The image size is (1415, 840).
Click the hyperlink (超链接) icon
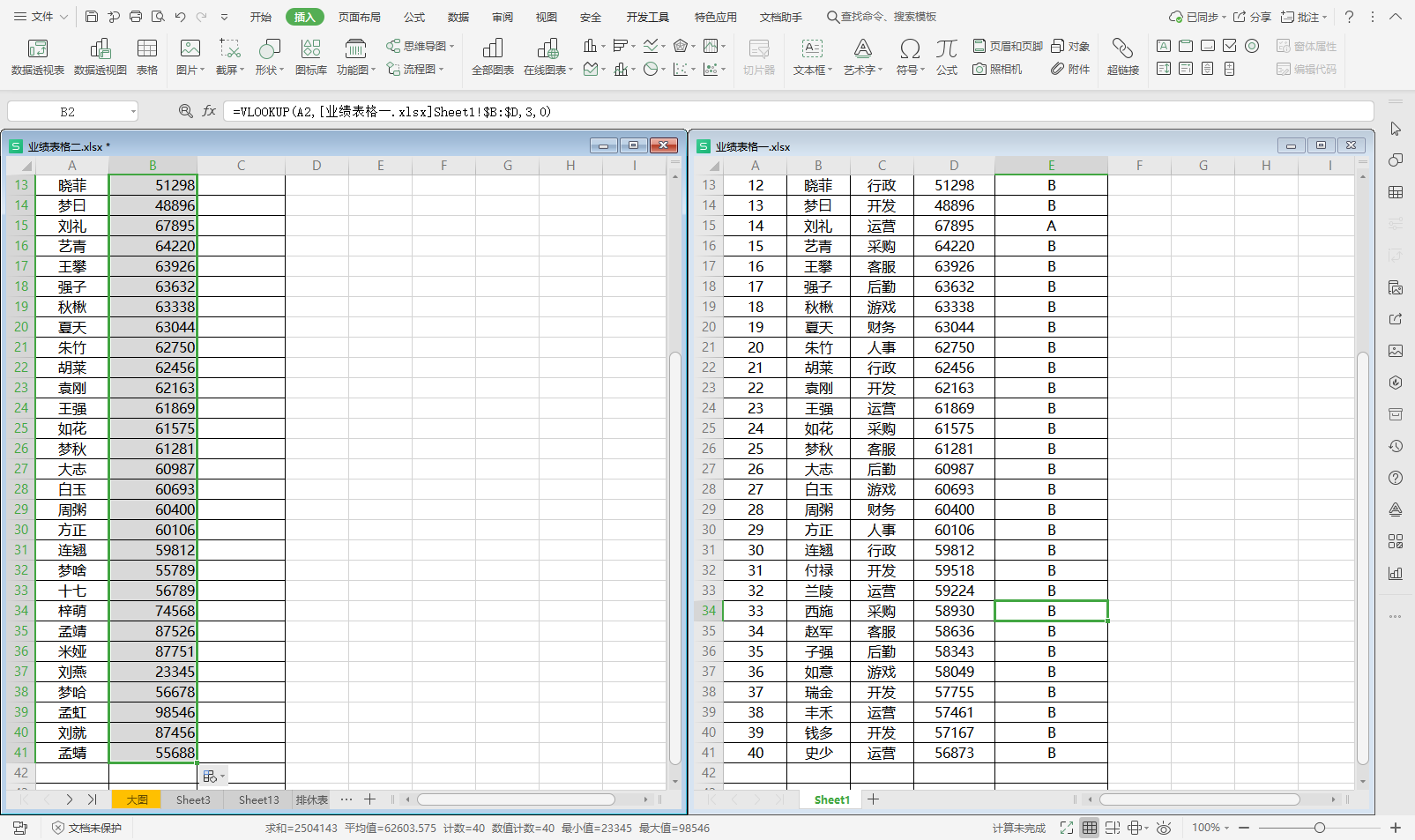point(1122,56)
